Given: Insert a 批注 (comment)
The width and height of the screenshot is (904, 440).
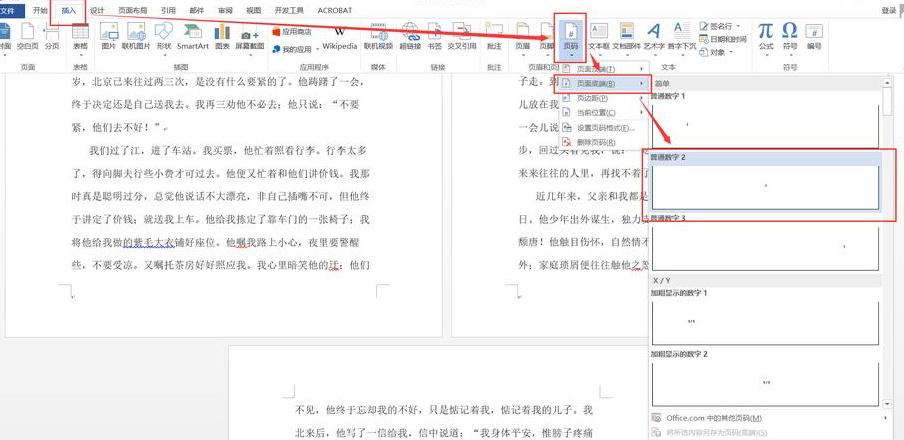Looking at the screenshot, I should 494,37.
